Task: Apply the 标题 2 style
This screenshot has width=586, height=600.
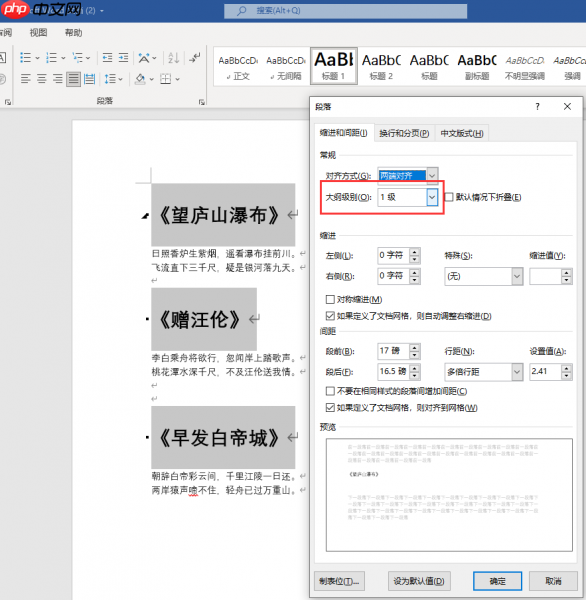Action: tap(381, 66)
